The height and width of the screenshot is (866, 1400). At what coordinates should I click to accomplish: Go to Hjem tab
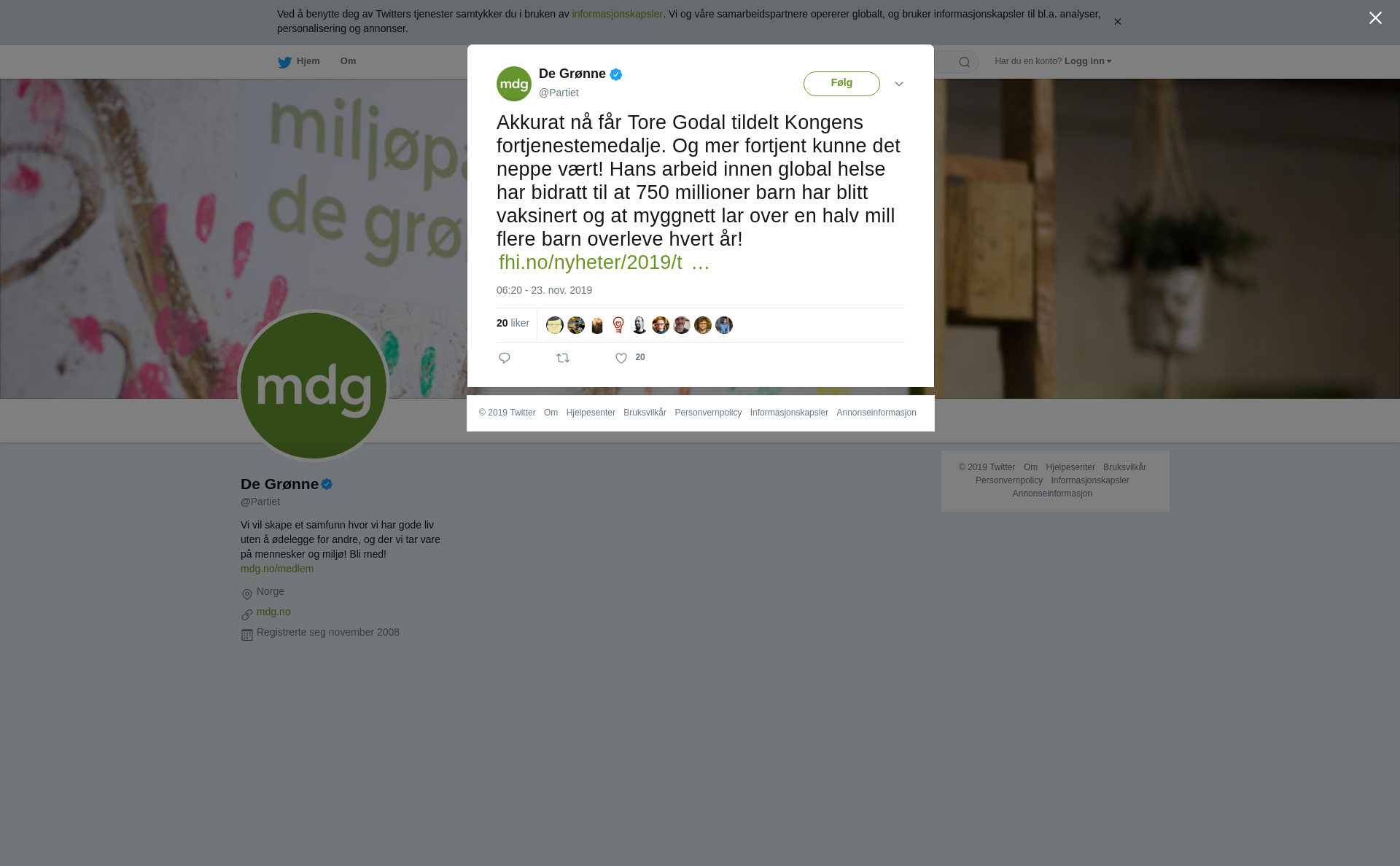coord(299,62)
